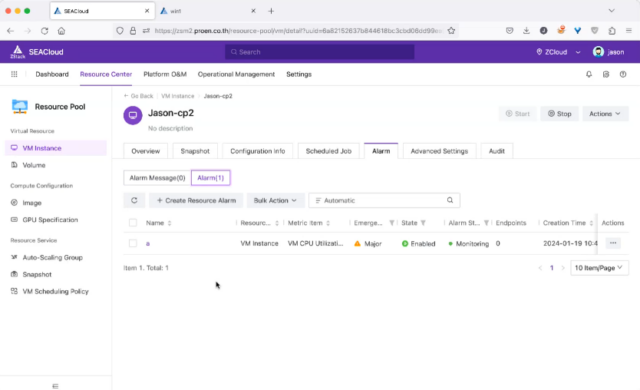This screenshot has height=390, width=640.
Task: Sort by Resource column arrows
Action: click(277, 223)
